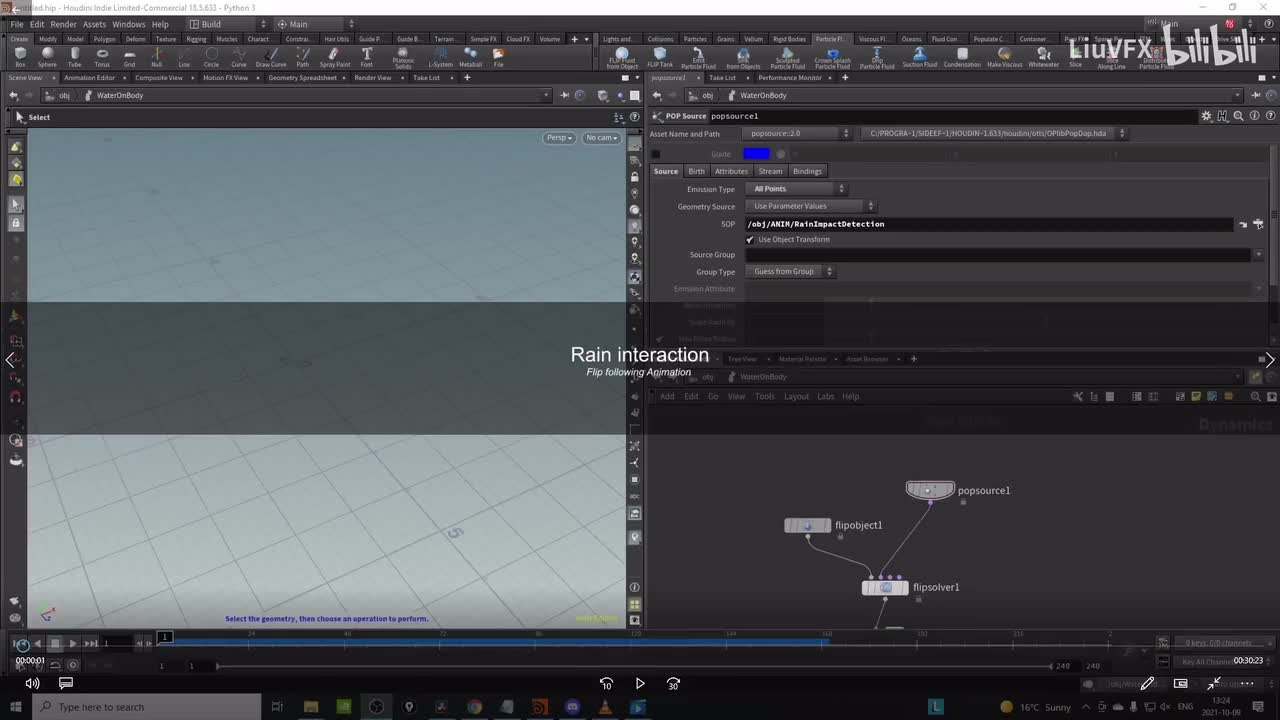Screen dimensions: 1280x720
Task: Play the video with the player's play button
Action: click(x=640, y=684)
